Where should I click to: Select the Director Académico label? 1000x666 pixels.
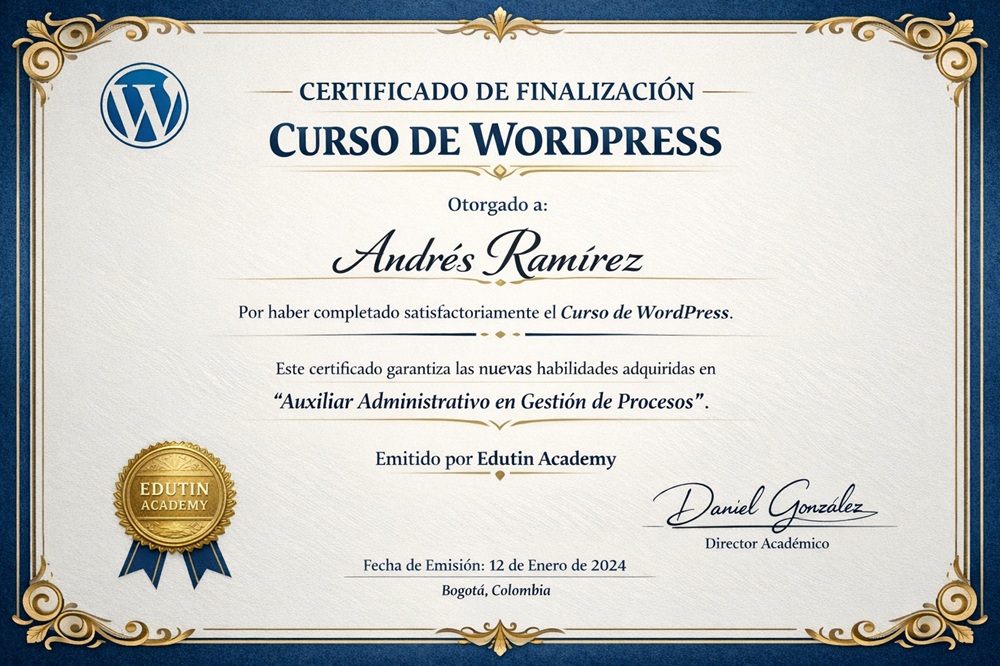[767, 544]
